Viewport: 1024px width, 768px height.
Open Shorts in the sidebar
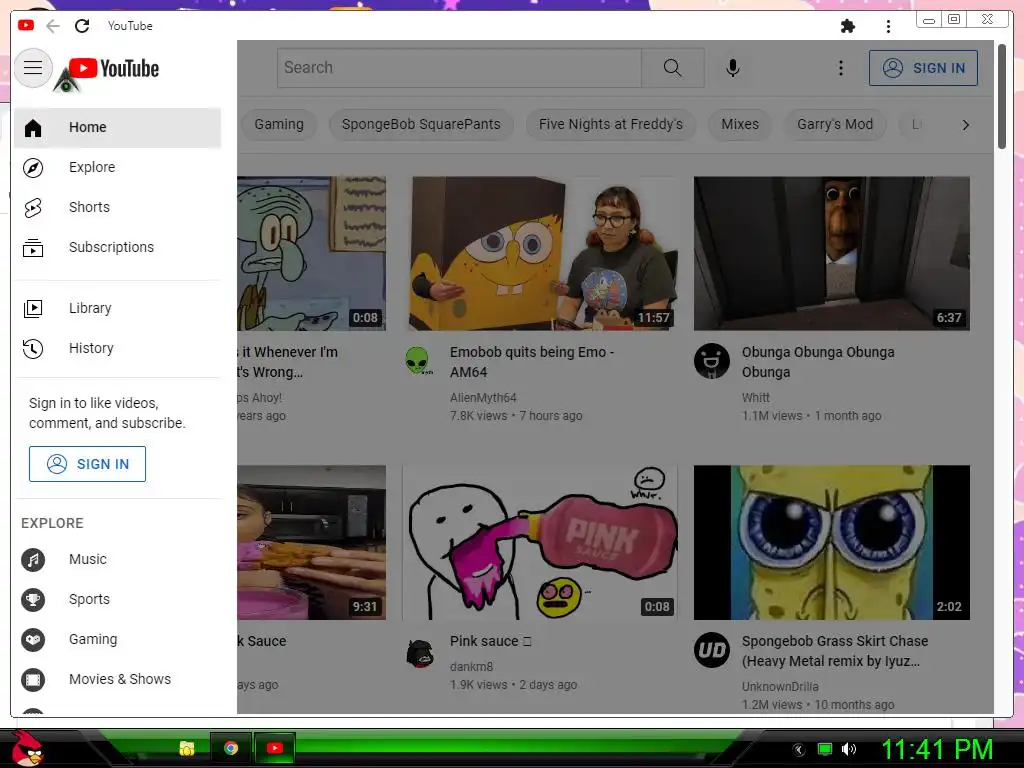click(x=118, y=208)
